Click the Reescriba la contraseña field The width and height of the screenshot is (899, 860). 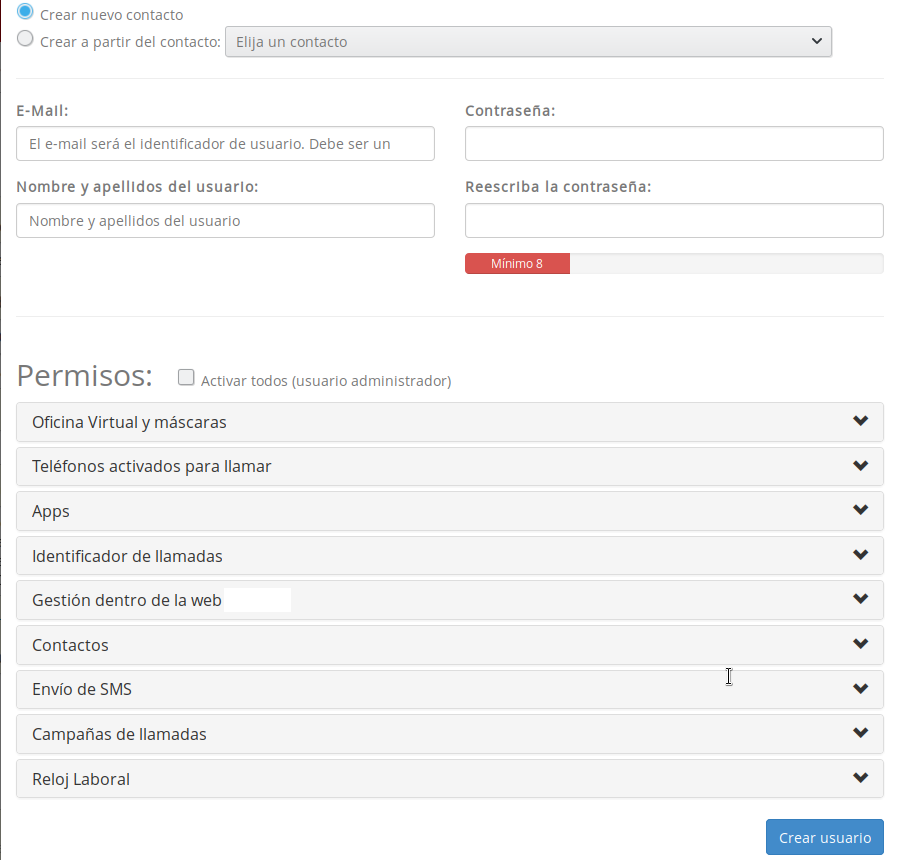point(673,220)
